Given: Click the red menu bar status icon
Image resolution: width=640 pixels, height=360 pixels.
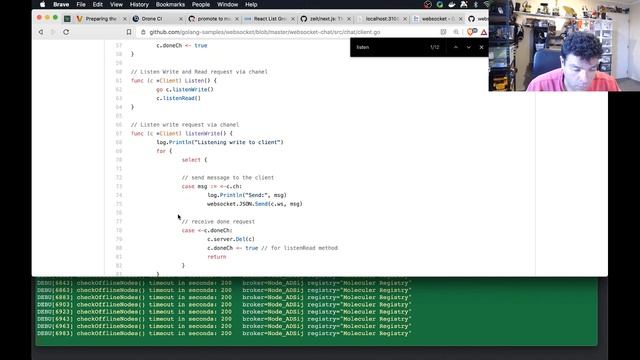Looking at the screenshot, I should click(427, 4).
